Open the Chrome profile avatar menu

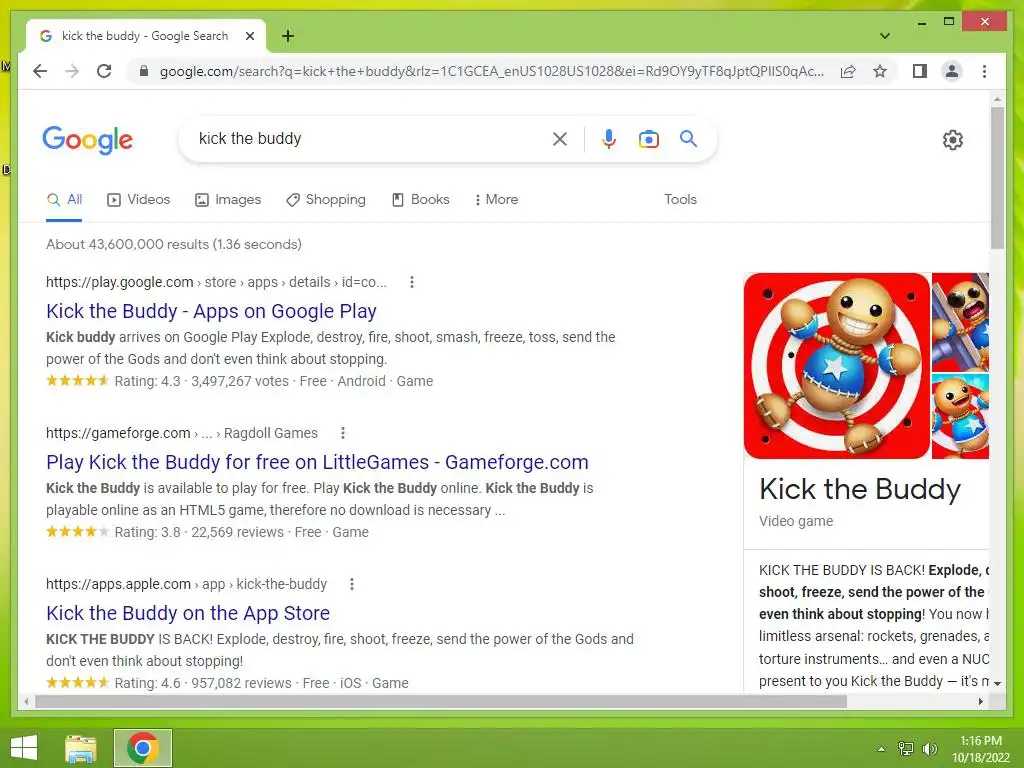tap(952, 71)
